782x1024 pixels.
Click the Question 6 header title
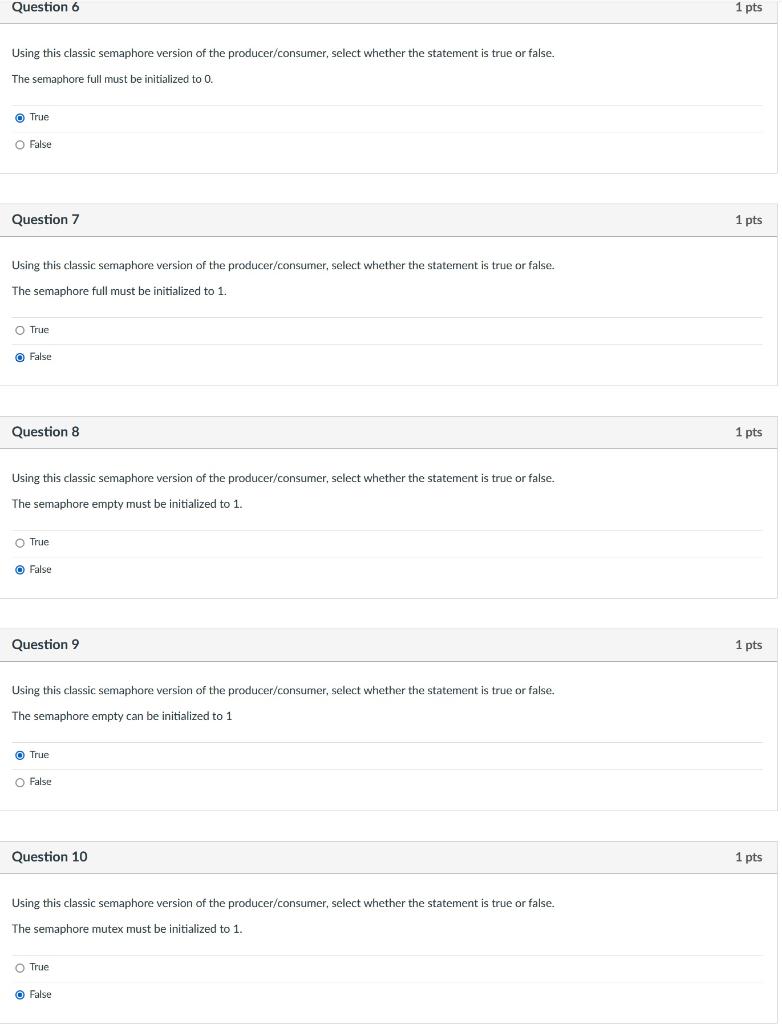tap(45, 7)
